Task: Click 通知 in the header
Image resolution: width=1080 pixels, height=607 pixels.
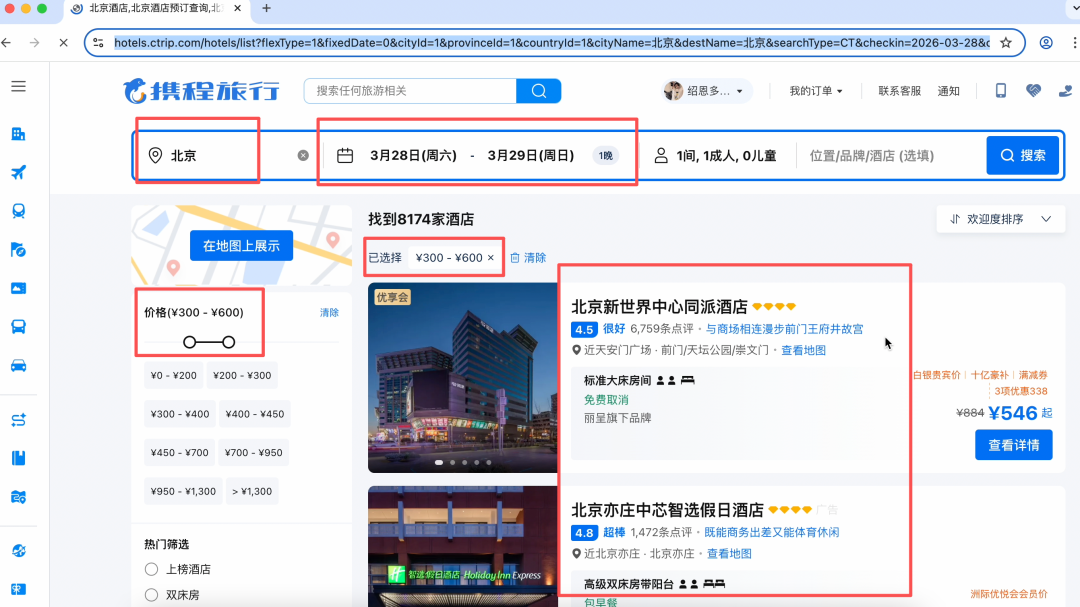Action: coord(948,91)
